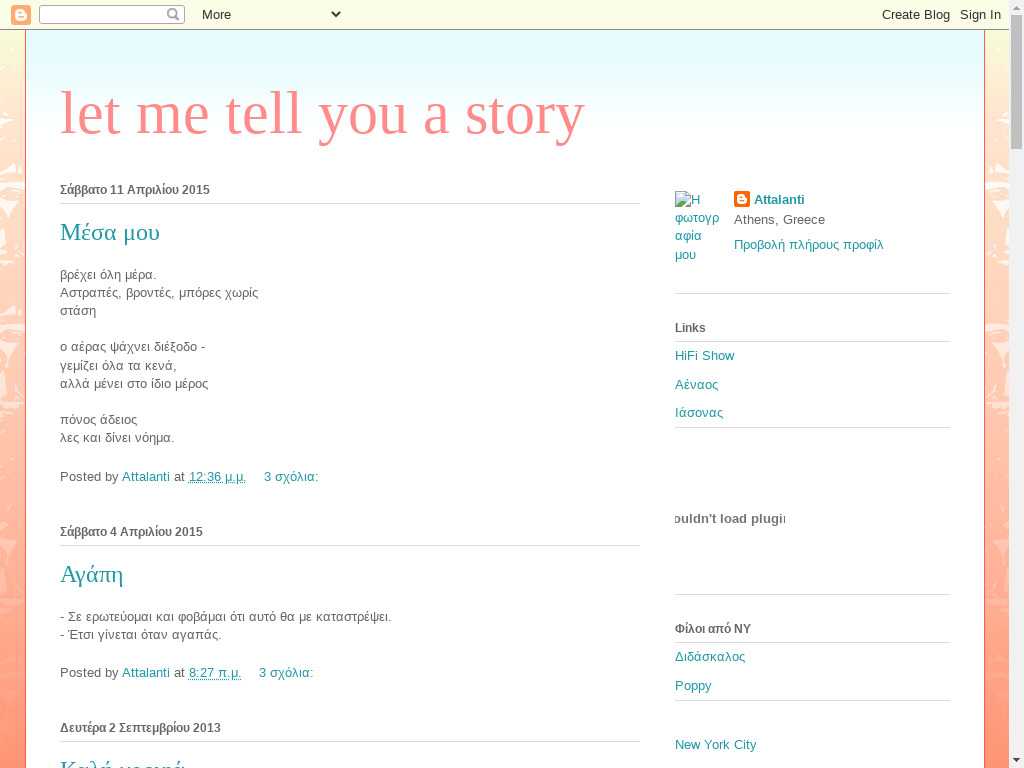Open the HiFi Show link
The width and height of the screenshot is (1024, 768).
[x=704, y=356]
